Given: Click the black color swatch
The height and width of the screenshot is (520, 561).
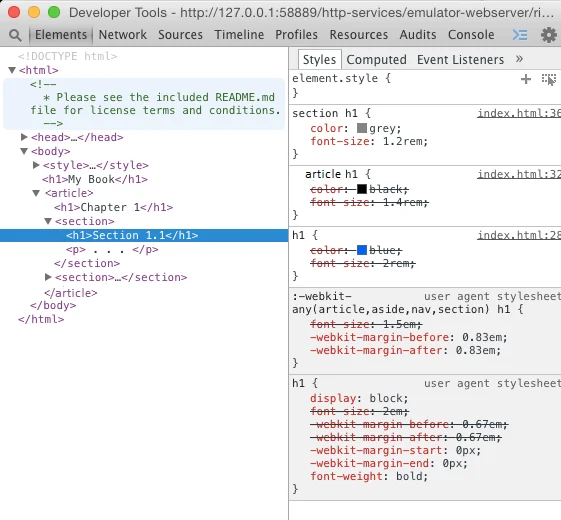Looking at the screenshot, I should 362,189.
